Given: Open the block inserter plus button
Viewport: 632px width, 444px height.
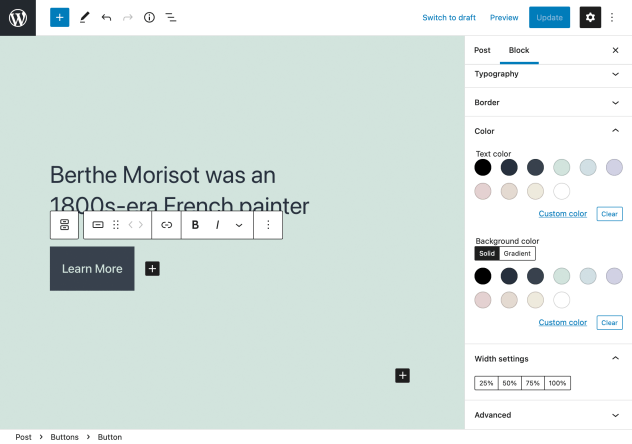Looking at the screenshot, I should tap(60, 17).
